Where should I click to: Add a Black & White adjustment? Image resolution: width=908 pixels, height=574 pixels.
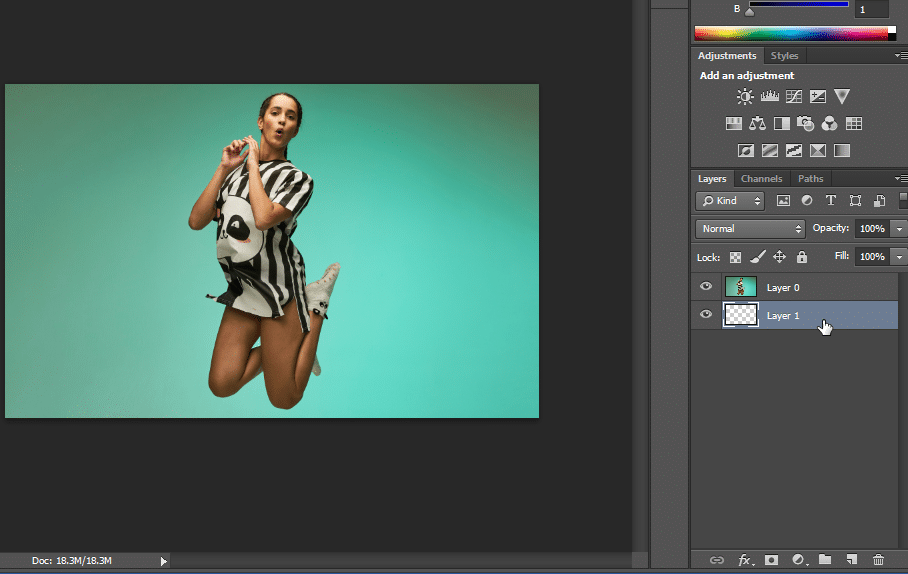click(x=782, y=123)
